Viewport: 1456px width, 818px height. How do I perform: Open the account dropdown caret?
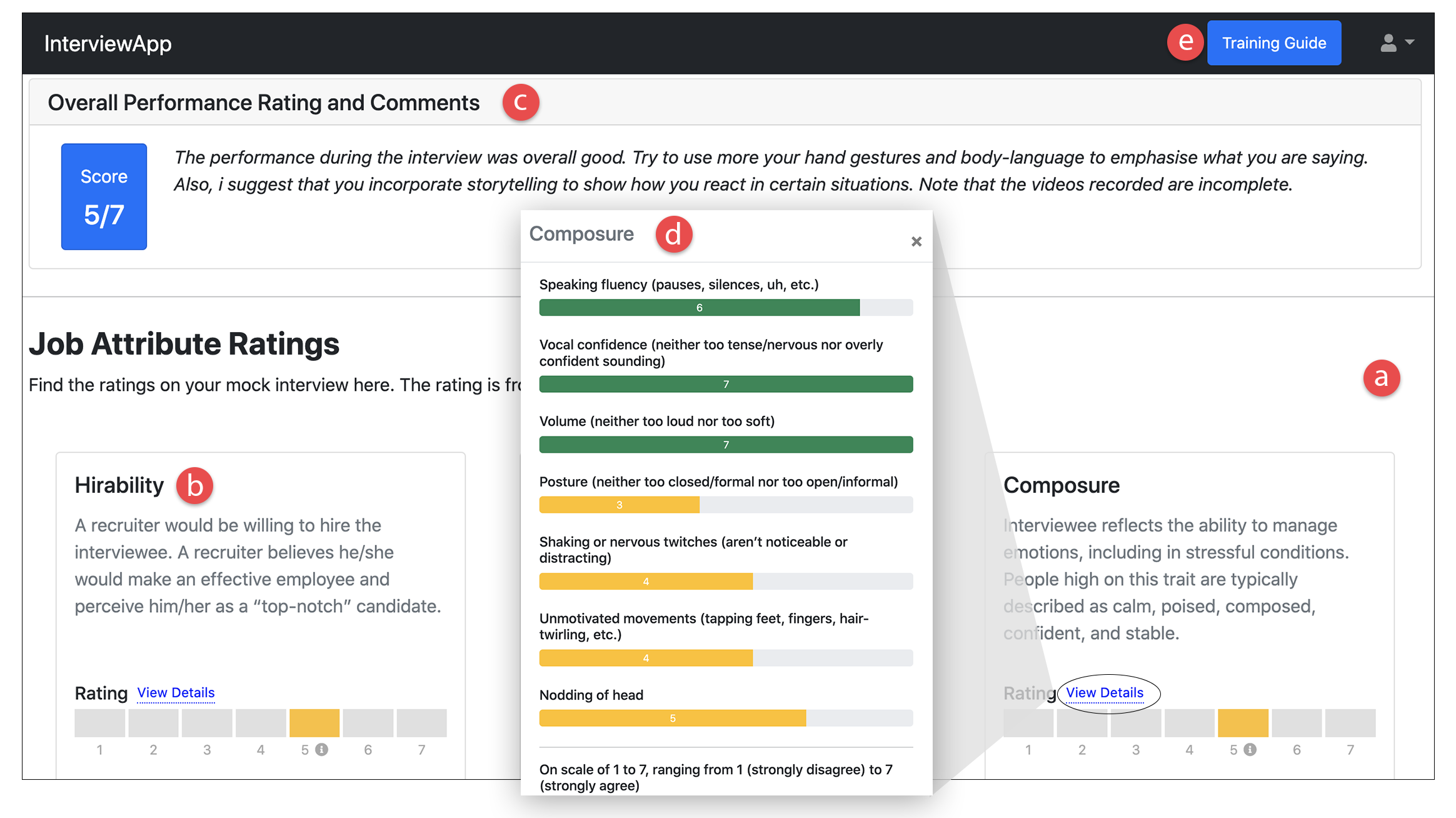(1410, 42)
